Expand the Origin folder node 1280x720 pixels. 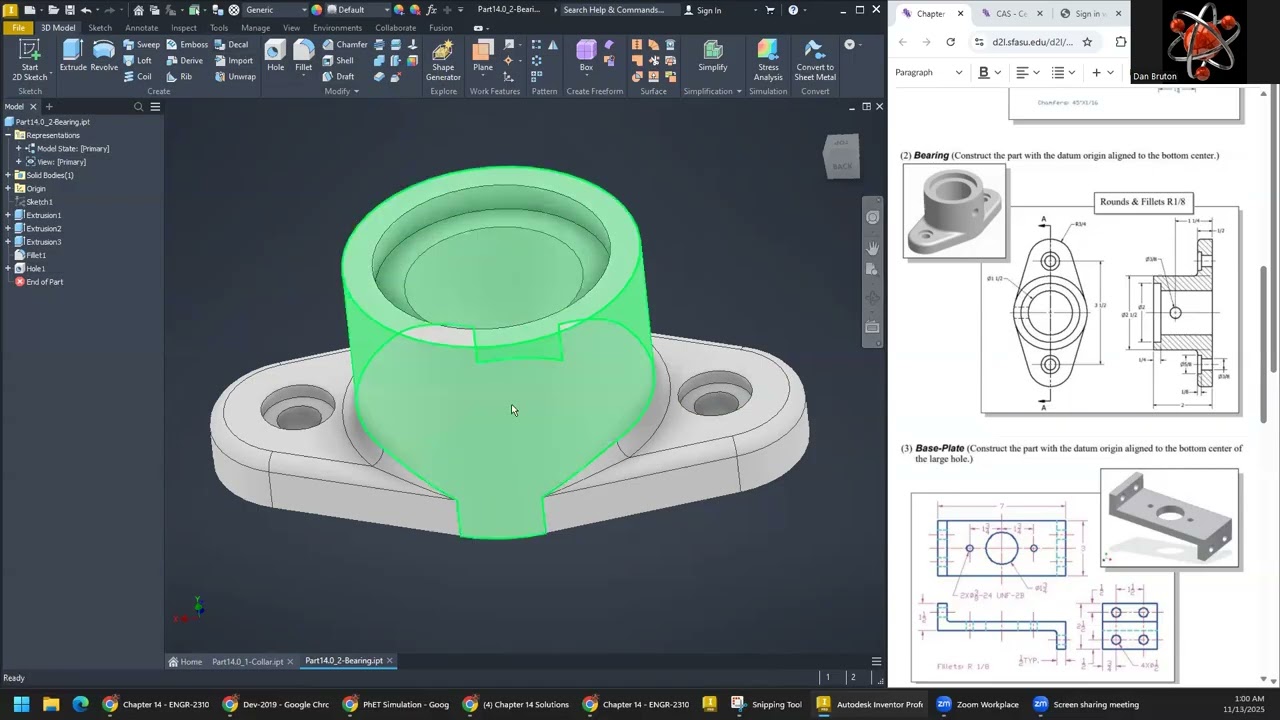[8, 189]
